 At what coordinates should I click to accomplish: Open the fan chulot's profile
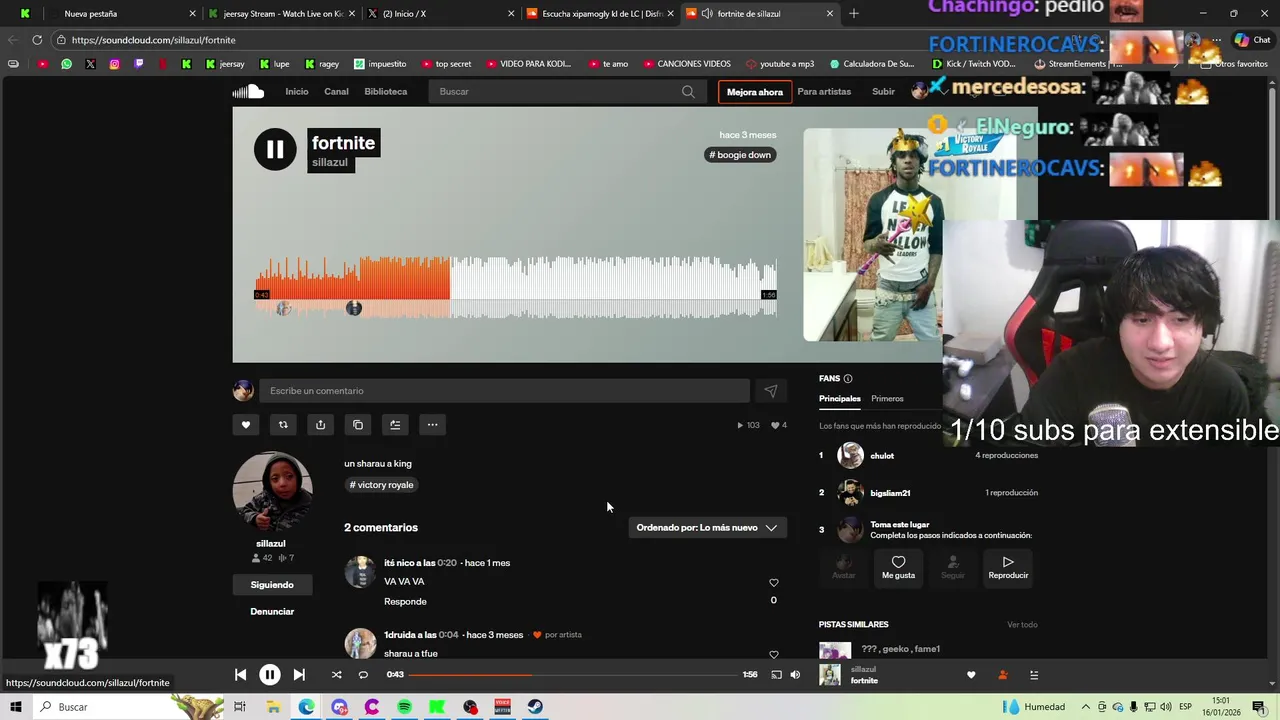882,456
